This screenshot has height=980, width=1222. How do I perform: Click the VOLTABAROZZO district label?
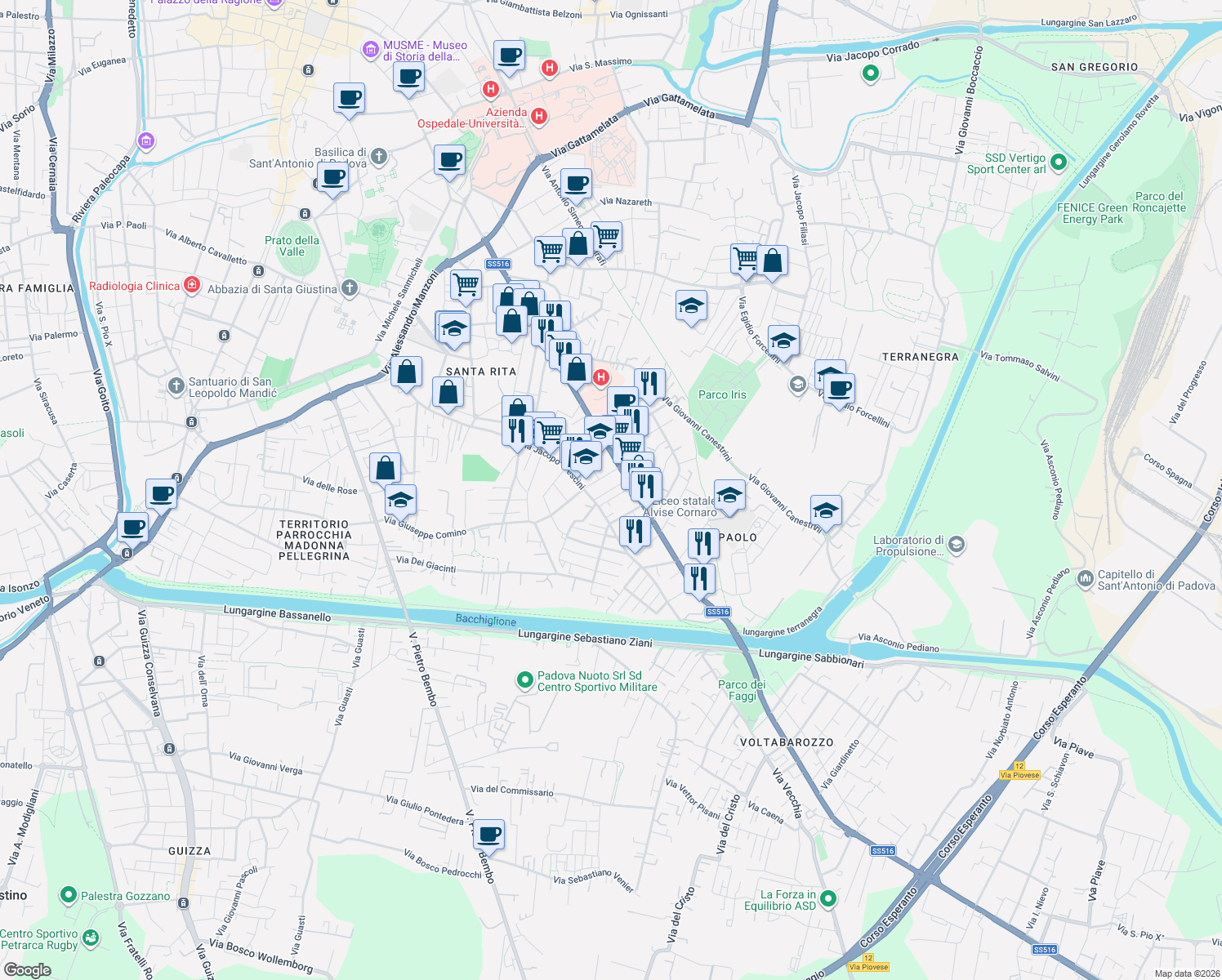click(x=787, y=742)
